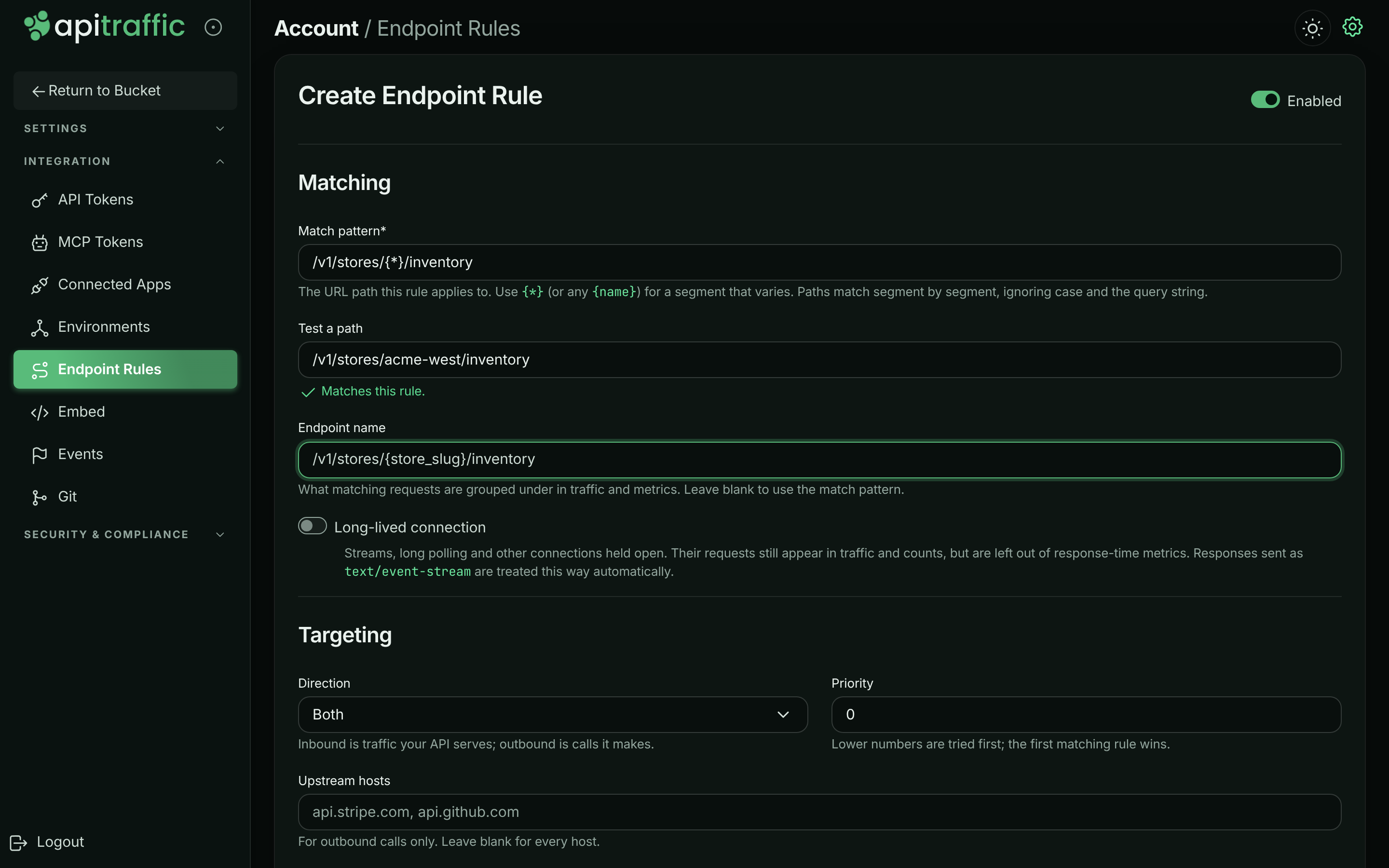Click the API Tokens key icon
This screenshot has height=868, width=1389.
tap(39, 200)
